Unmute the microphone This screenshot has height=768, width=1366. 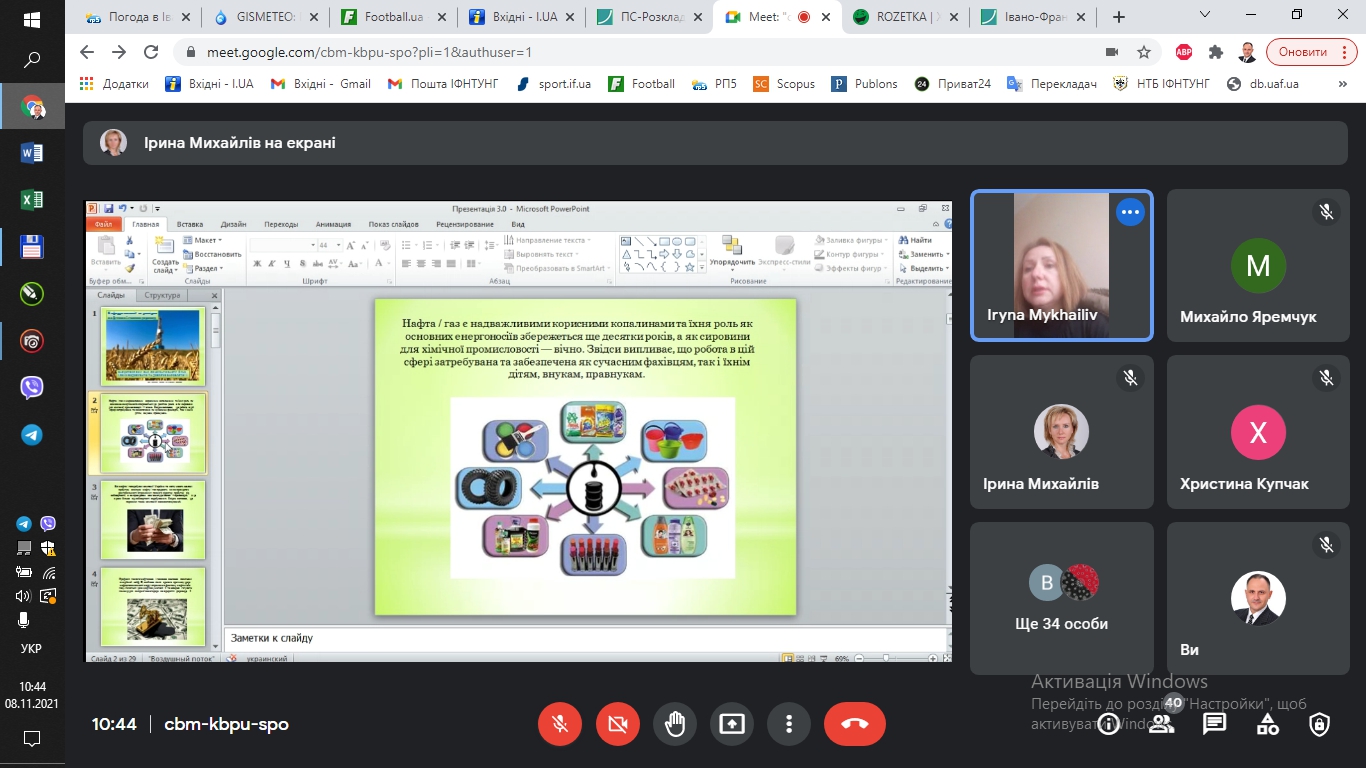click(x=560, y=724)
